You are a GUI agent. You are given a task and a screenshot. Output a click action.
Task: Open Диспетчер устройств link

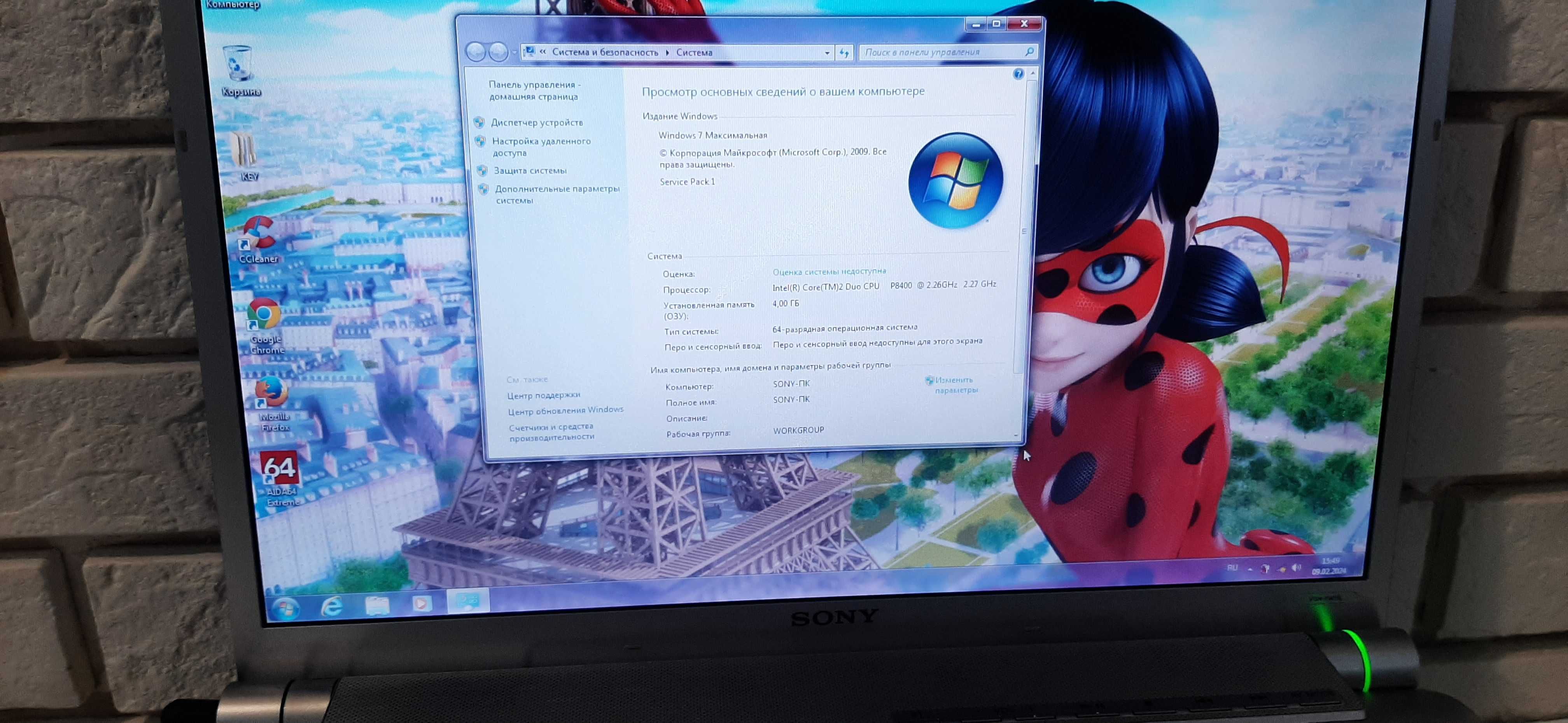[537, 123]
